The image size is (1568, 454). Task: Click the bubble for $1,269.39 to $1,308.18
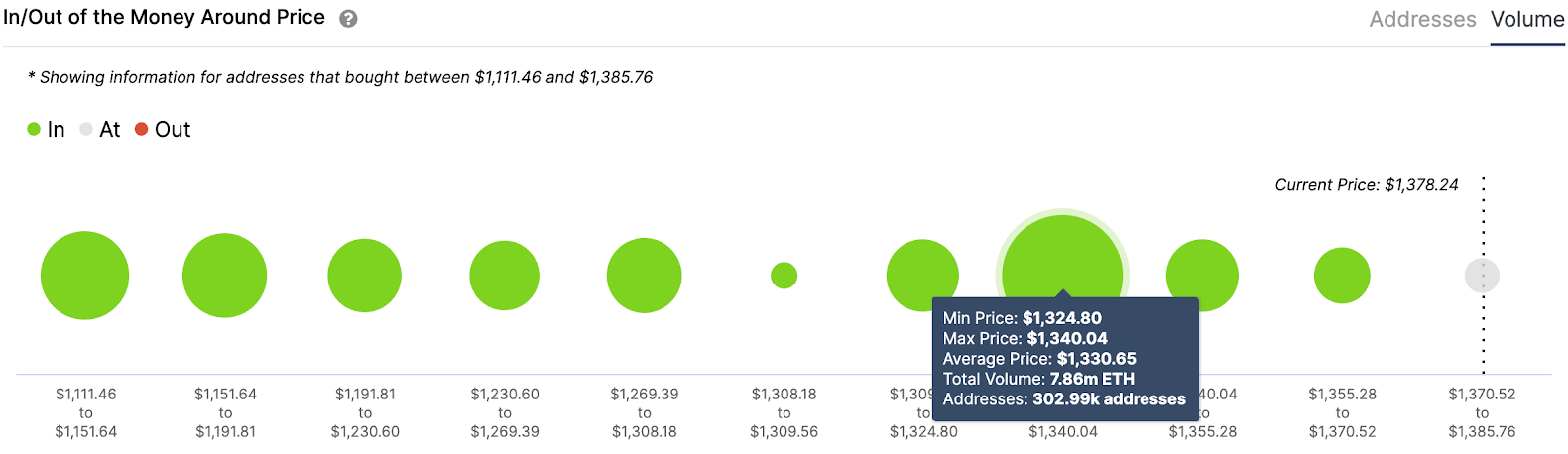[645, 276]
